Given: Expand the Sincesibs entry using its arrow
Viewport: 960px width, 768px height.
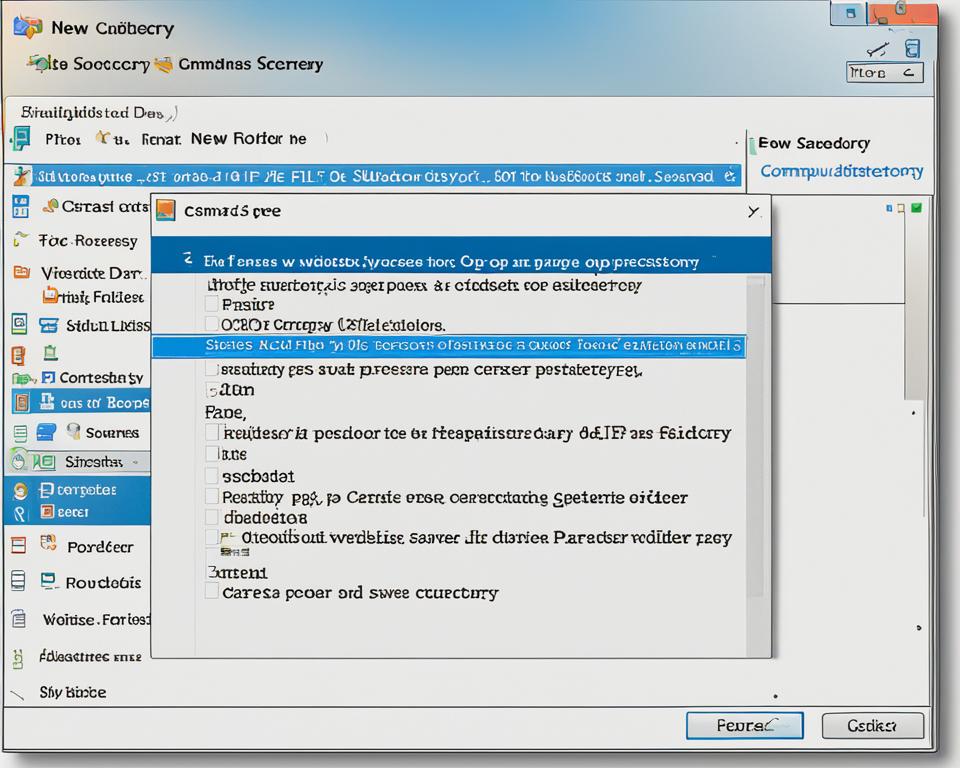Looking at the screenshot, I should click(135, 462).
